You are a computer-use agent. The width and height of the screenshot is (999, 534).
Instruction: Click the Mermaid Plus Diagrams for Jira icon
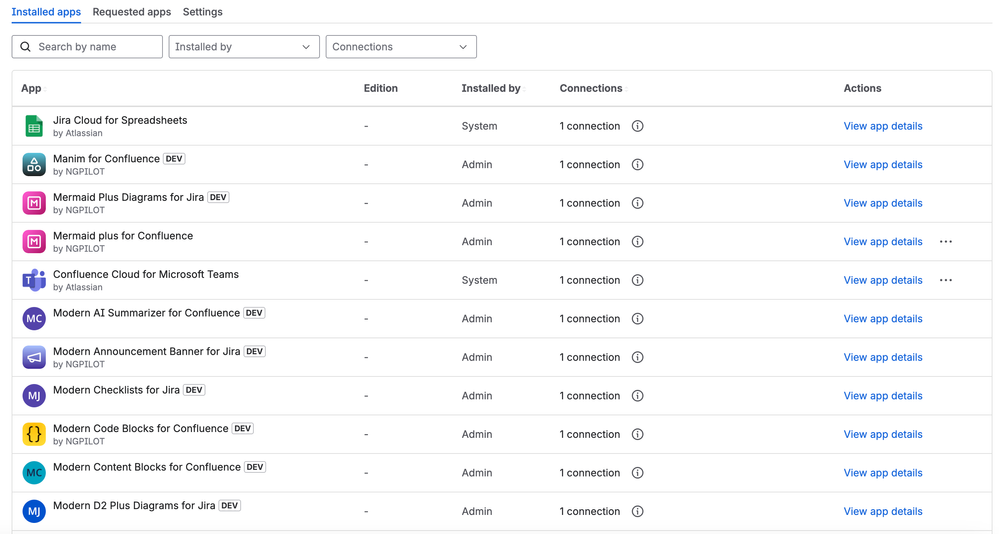point(34,203)
